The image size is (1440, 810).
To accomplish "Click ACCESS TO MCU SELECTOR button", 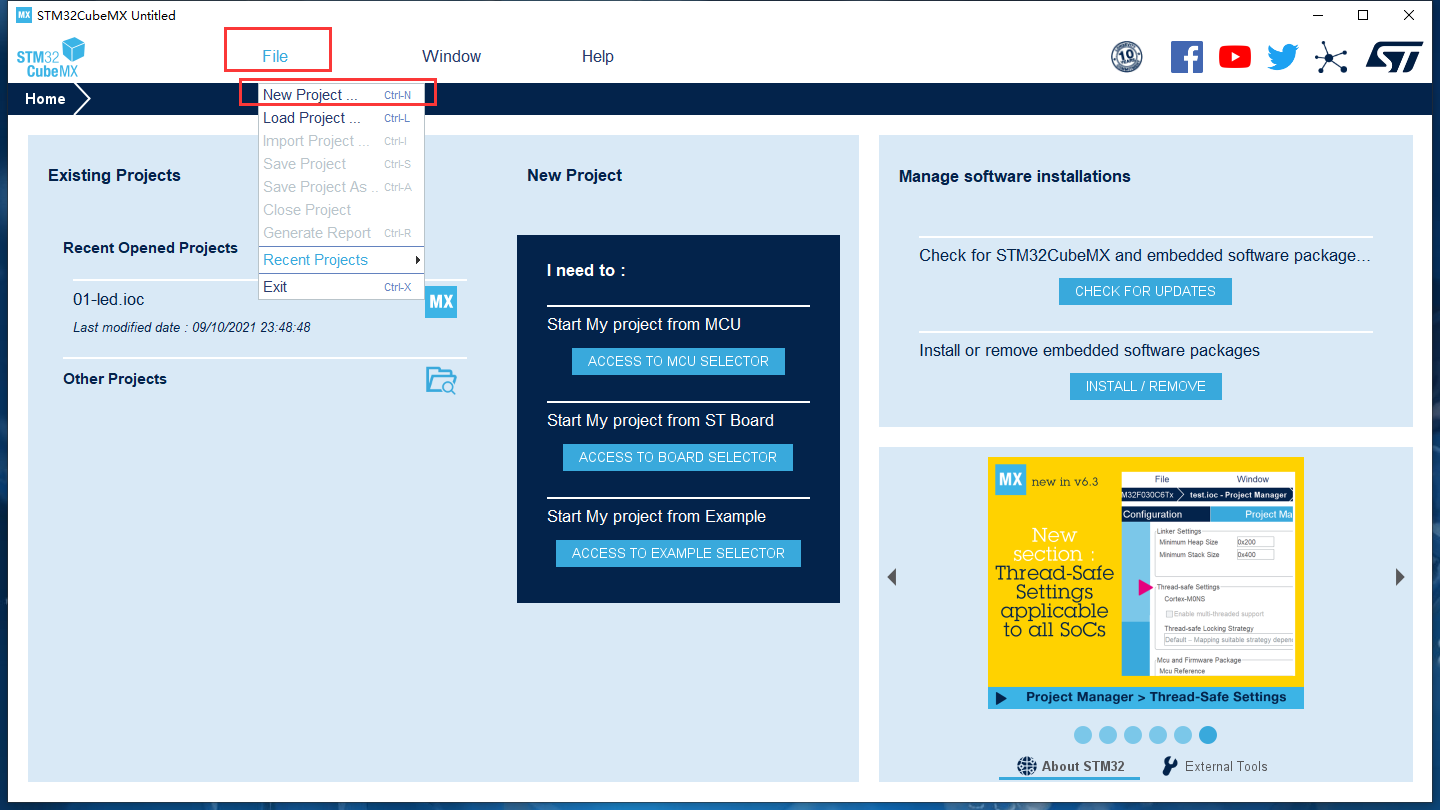I will 678,361.
